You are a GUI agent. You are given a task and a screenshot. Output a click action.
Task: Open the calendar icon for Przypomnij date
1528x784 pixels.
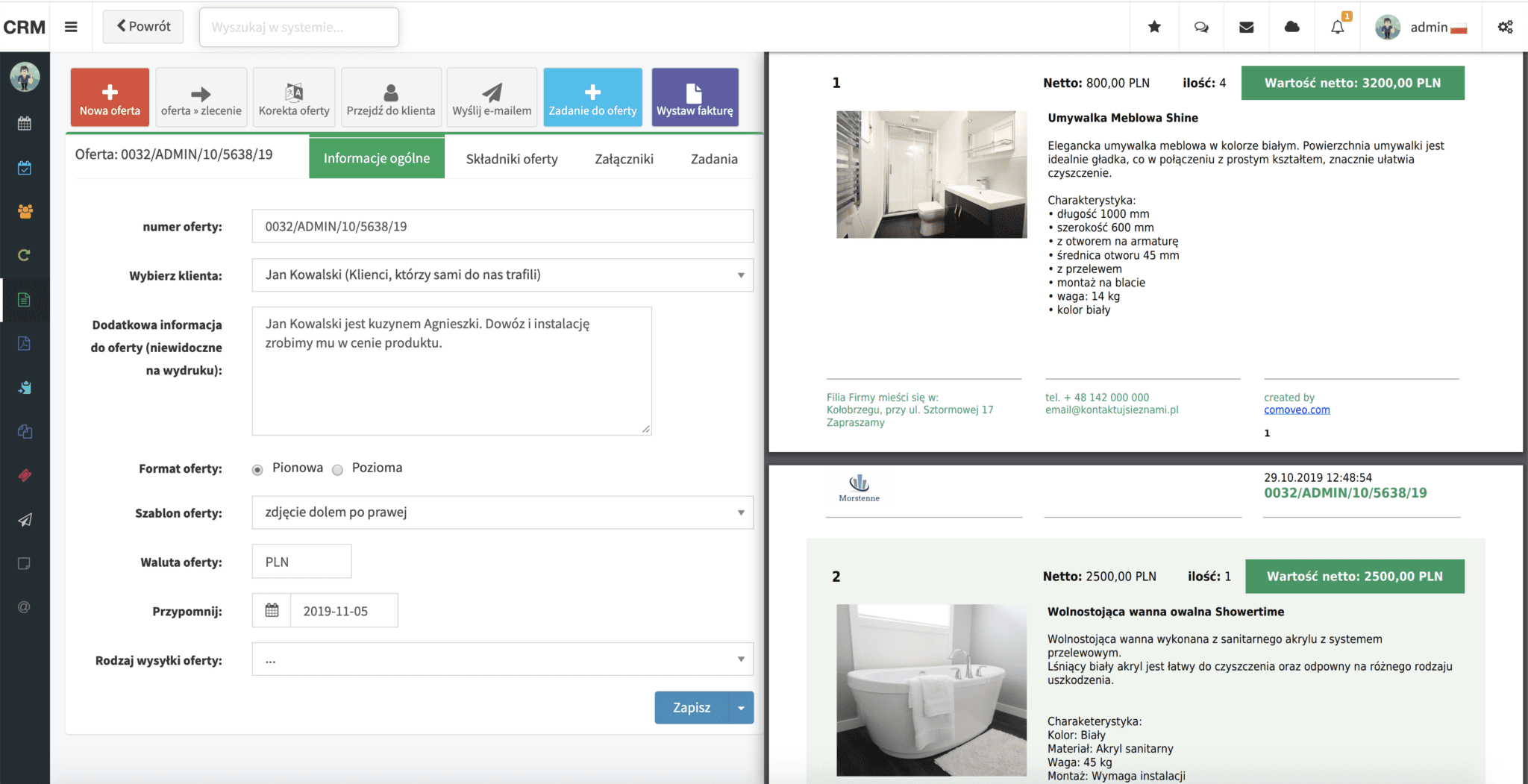pos(272,610)
